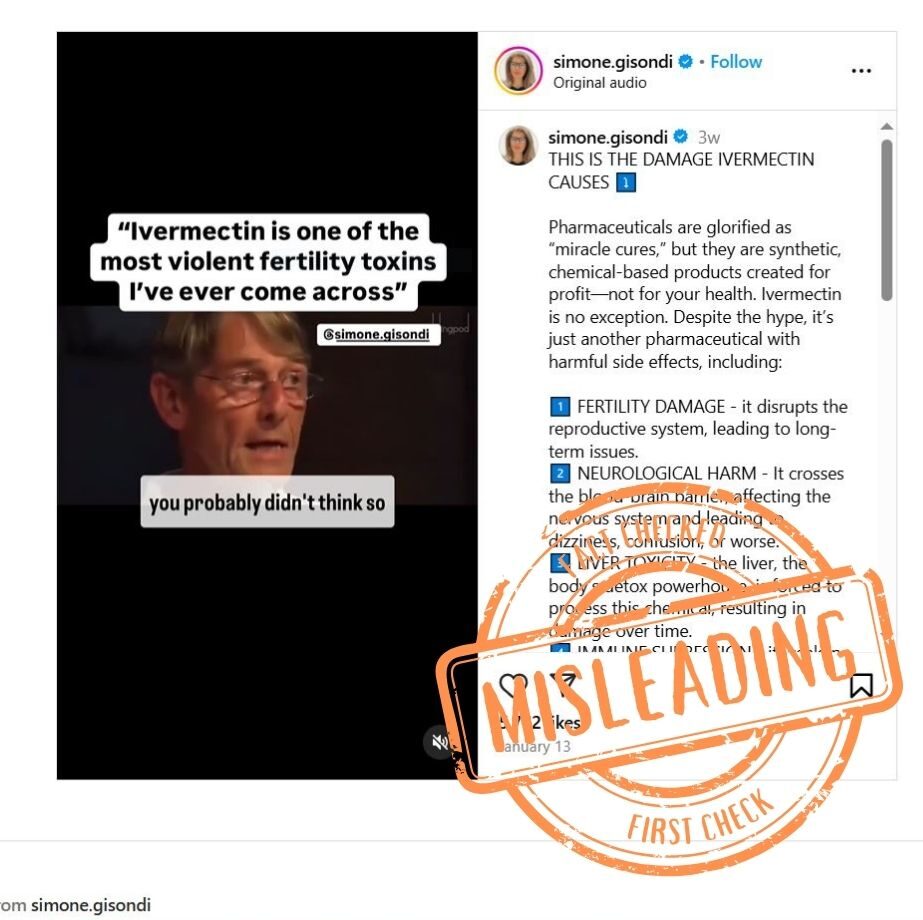Click the video to pause playback

[x=267, y=406]
